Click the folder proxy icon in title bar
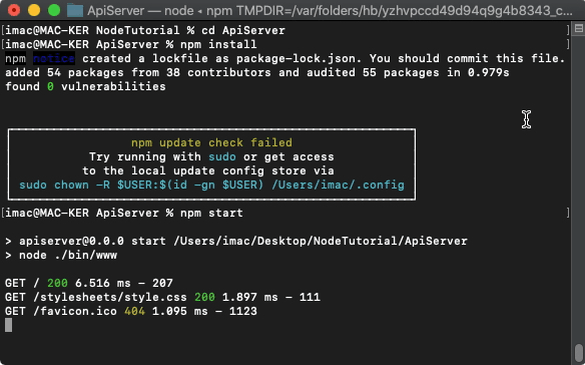This screenshot has height=365, width=585. tap(75, 10)
